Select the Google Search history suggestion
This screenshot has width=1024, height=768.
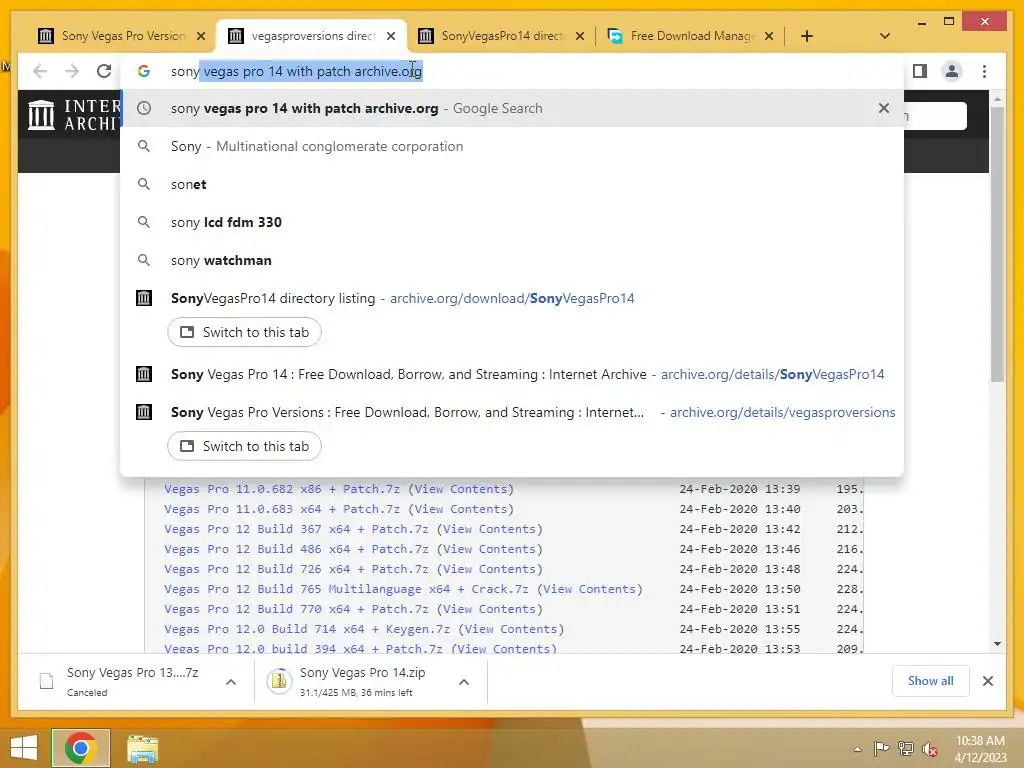coord(512,108)
